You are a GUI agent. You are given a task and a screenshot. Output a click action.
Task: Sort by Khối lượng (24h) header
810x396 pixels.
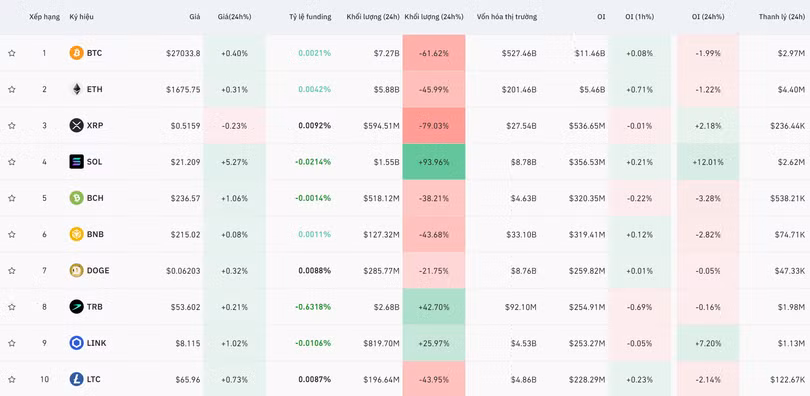pyautogui.click(x=373, y=17)
